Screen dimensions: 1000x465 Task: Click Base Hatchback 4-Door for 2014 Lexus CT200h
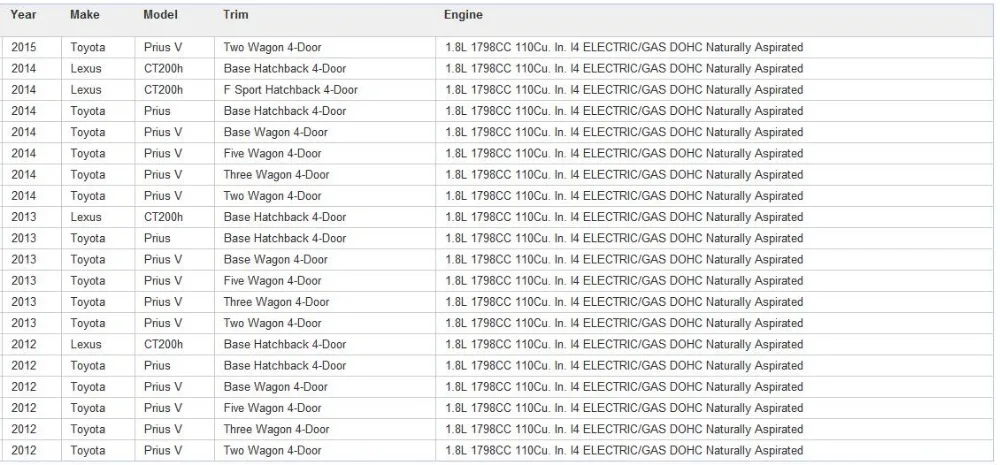click(x=285, y=68)
